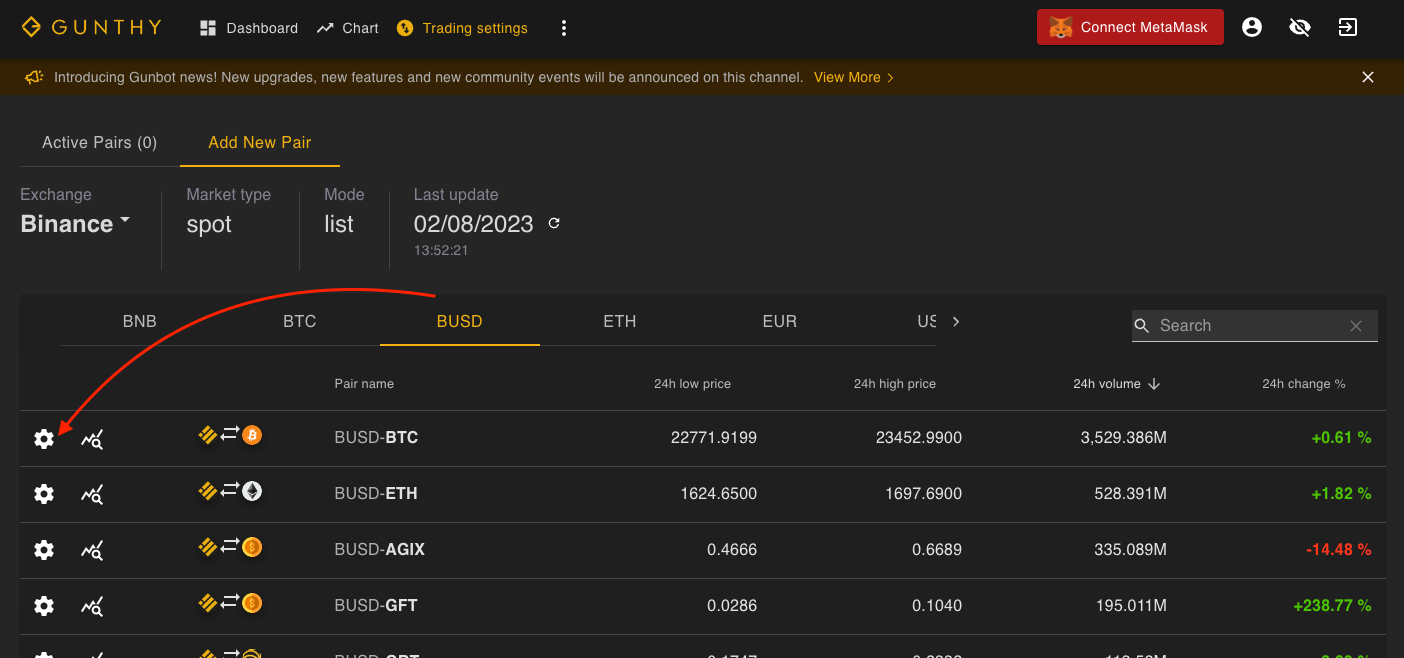Open Trading settings

462,28
